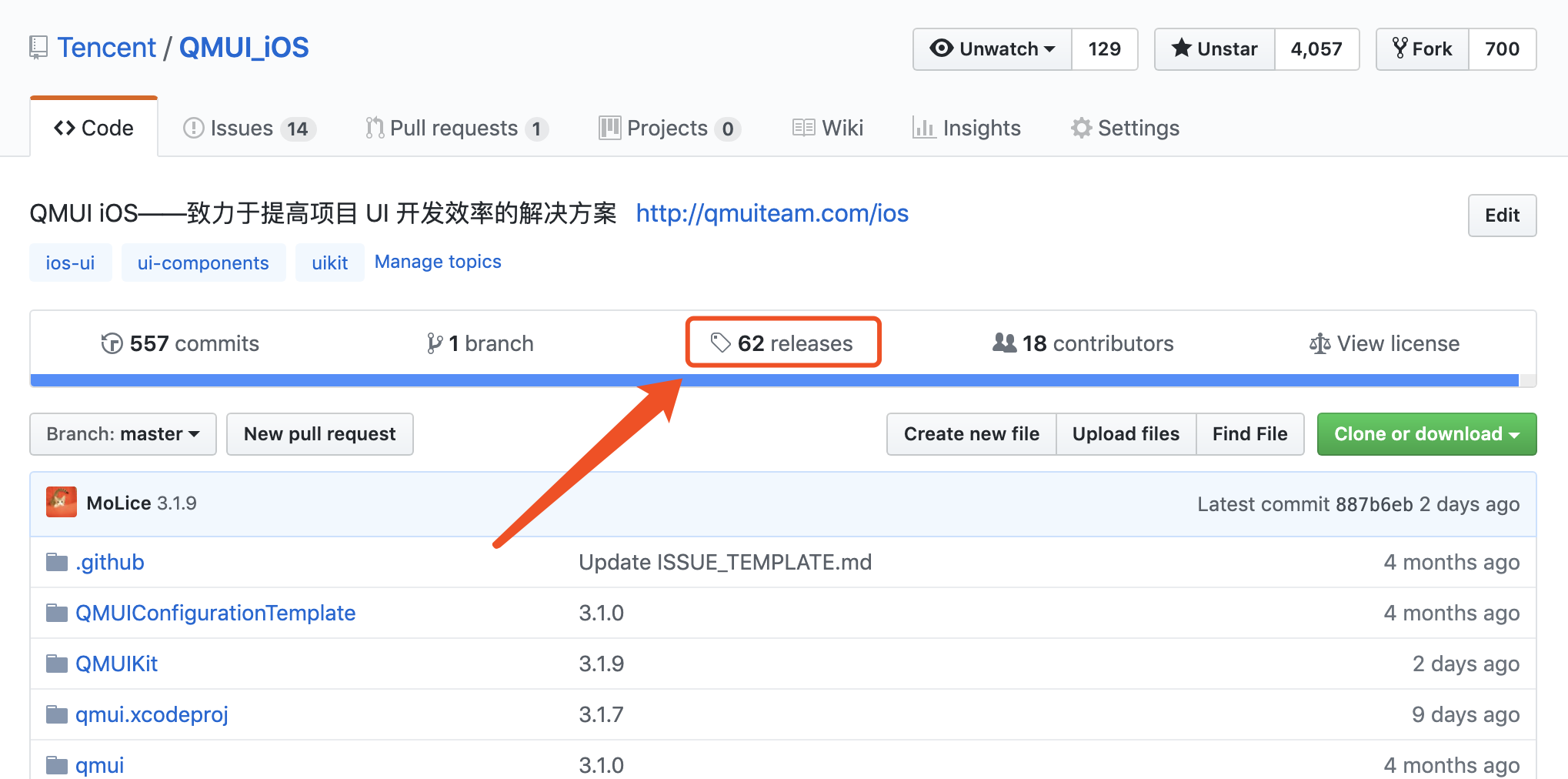
Task: Click the branch icon before 1 branch
Action: point(435,343)
